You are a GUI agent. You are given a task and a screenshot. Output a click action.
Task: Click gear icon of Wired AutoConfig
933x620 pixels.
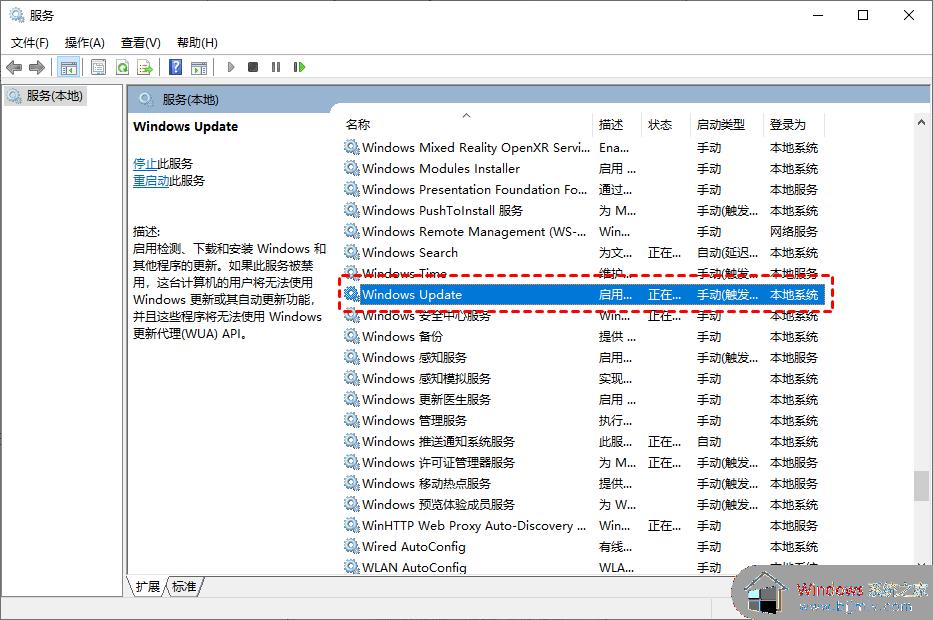[352, 546]
